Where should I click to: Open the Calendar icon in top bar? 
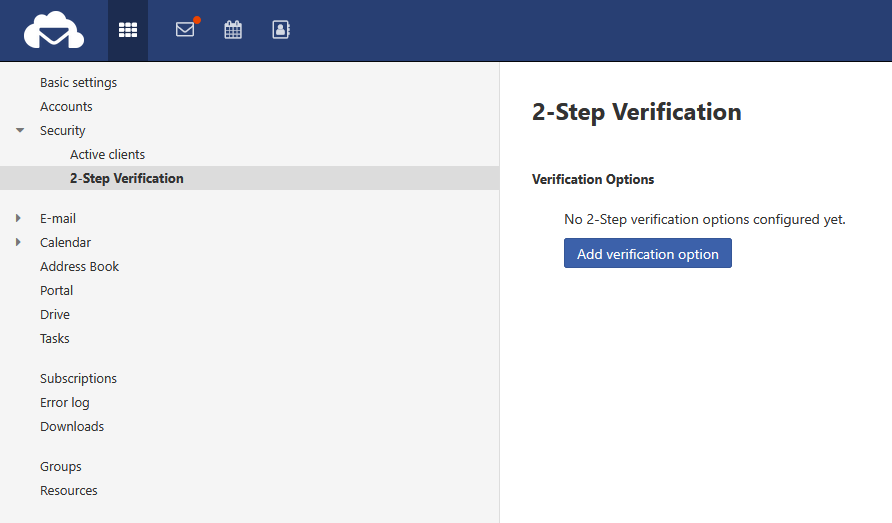point(233,30)
